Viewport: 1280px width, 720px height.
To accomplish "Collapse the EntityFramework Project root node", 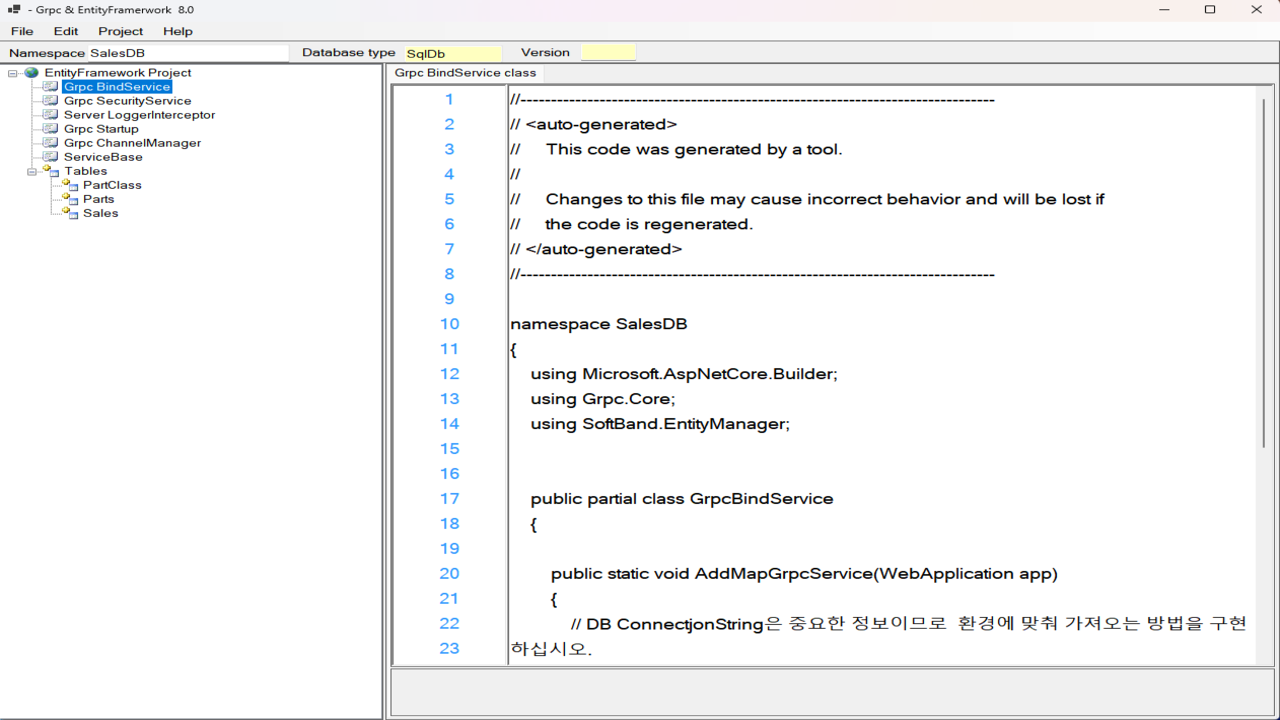I will pos(13,73).
